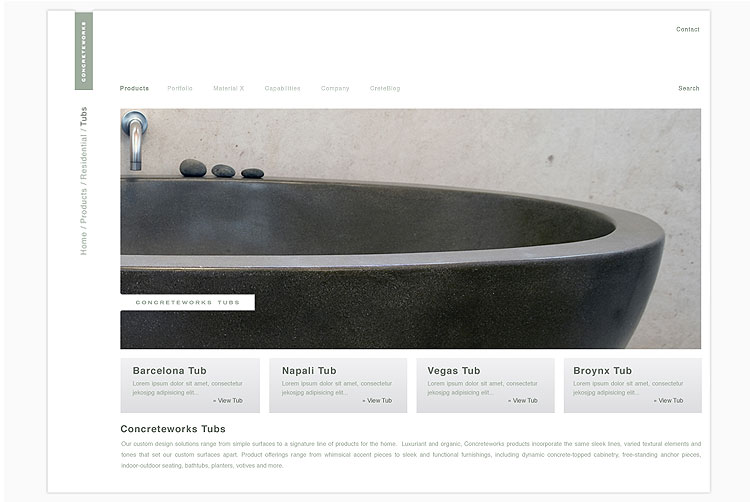Image resolution: width=750 pixels, height=502 pixels.
Task: Click the Concreteworks vertical logo
Action: (84, 51)
